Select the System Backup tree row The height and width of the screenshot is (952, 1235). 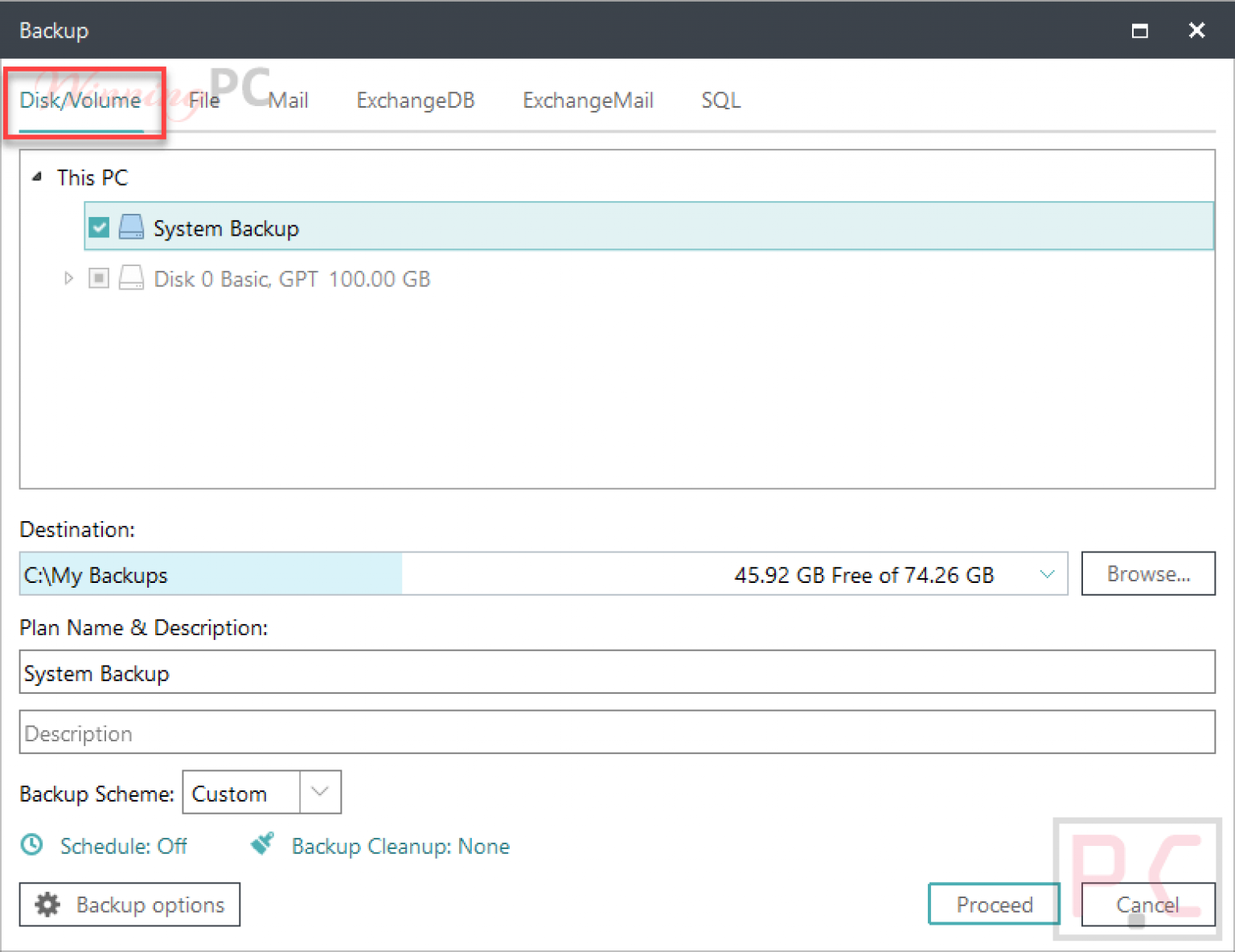649,228
